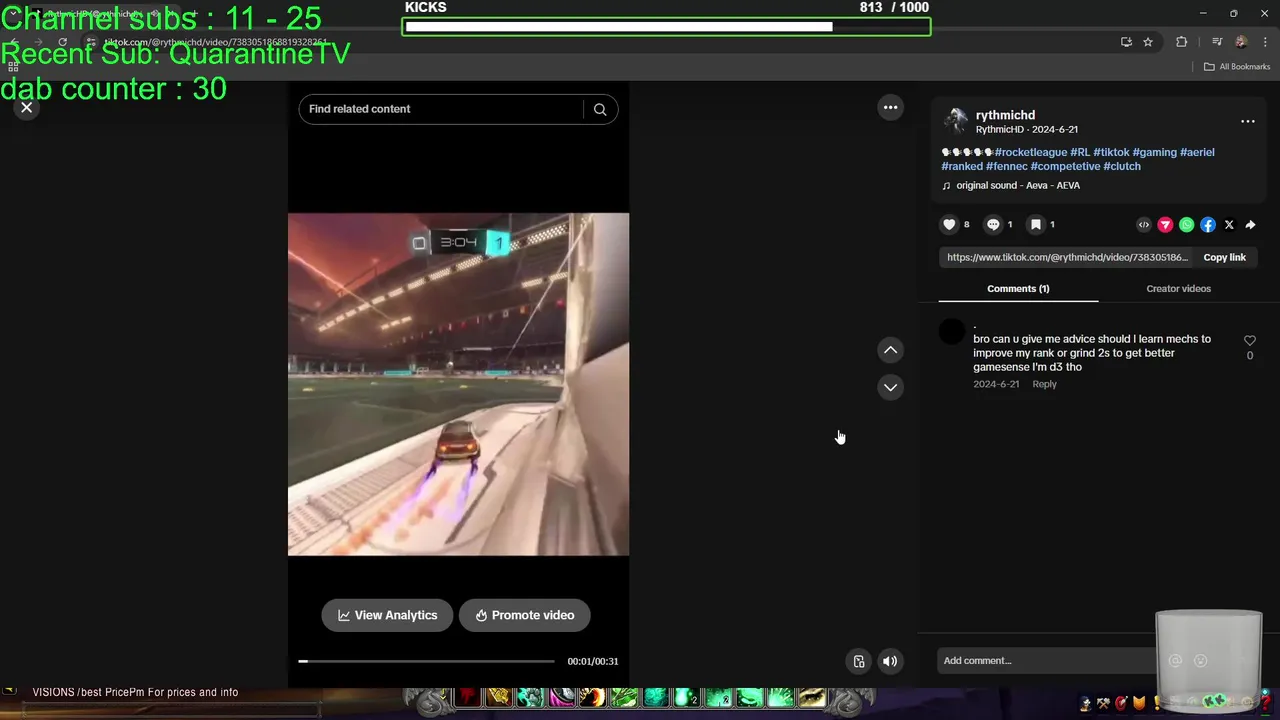Image resolution: width=1280 pixels, height=720 pixels.
Task: Share to Facebook icon
Action: [1208, 225]
